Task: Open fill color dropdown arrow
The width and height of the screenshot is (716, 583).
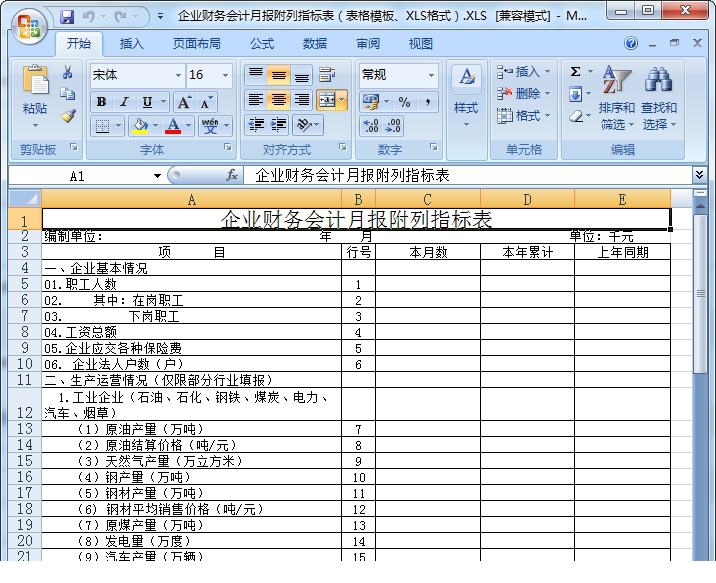Action: (x=155, y=126)
